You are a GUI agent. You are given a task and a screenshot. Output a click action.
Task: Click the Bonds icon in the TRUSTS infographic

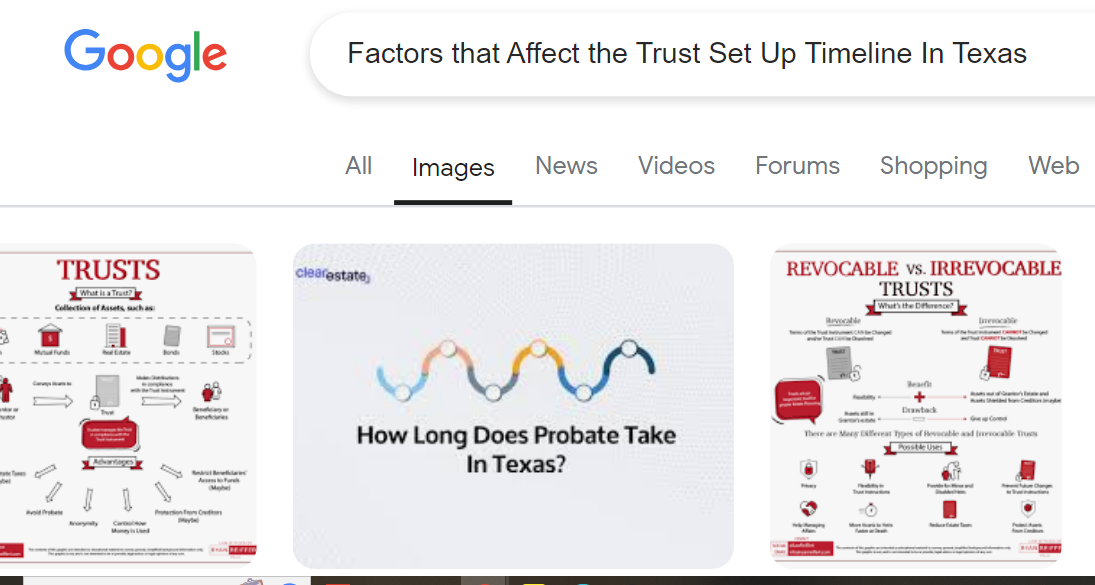[x=171, y=335]
